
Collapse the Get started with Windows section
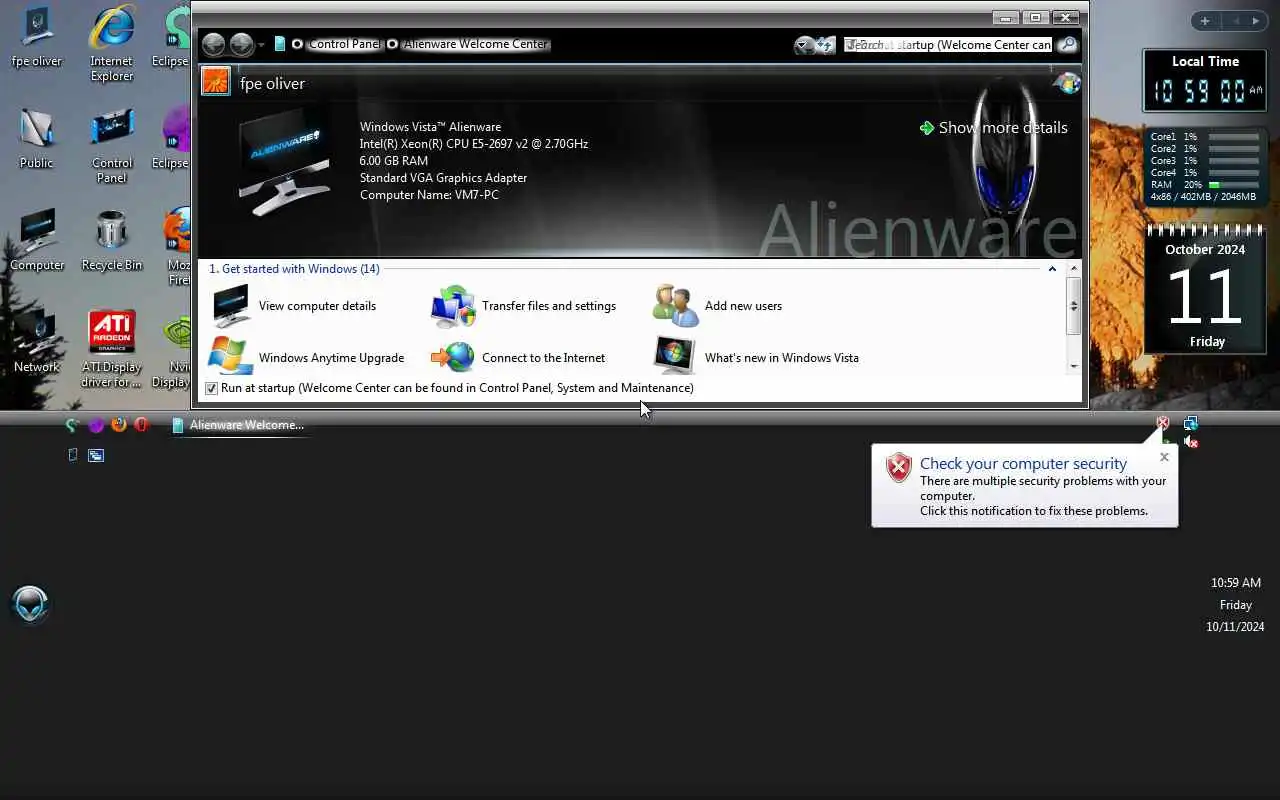1052,269
